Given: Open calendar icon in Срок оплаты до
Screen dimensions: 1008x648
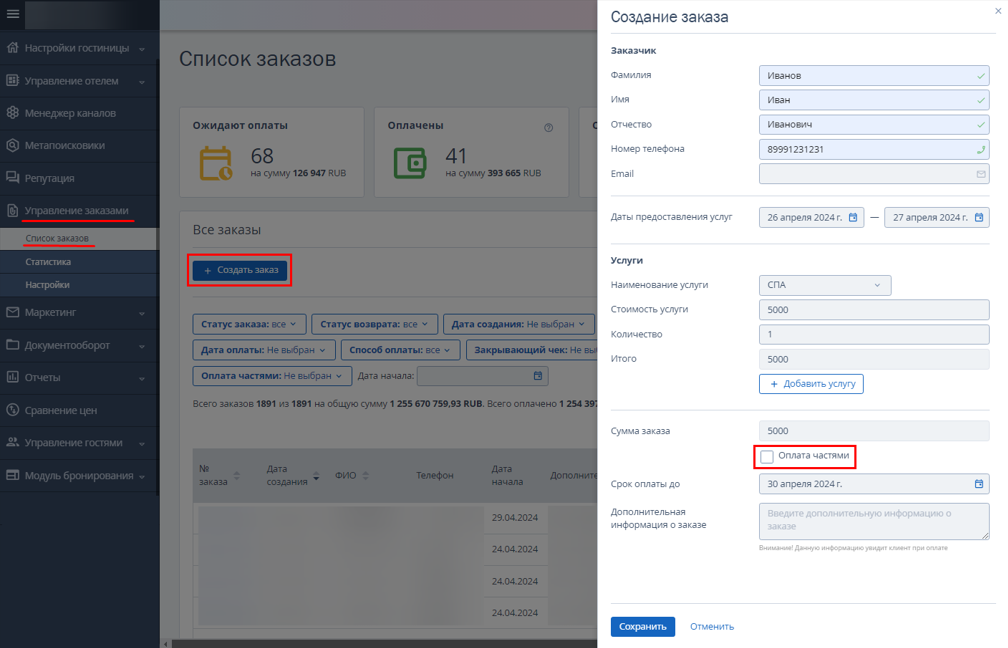Looking at the screenshot, I should coord(979,483).
